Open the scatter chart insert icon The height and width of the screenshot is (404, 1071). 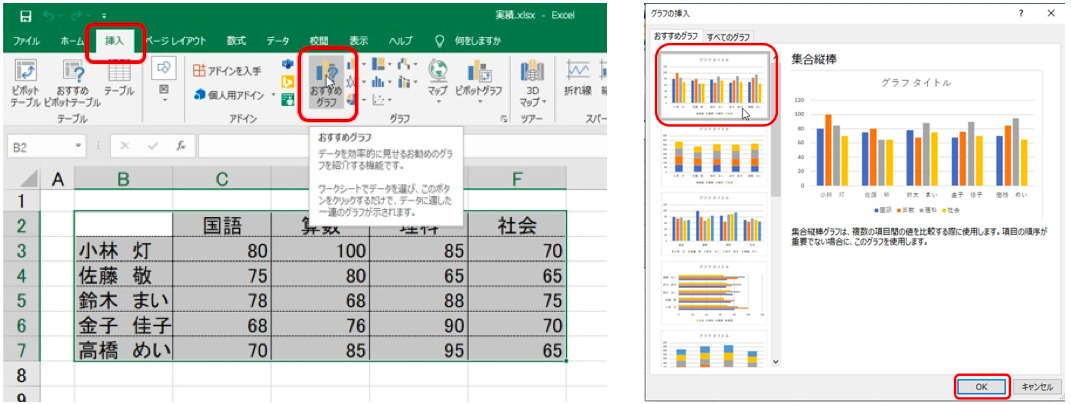380,100
